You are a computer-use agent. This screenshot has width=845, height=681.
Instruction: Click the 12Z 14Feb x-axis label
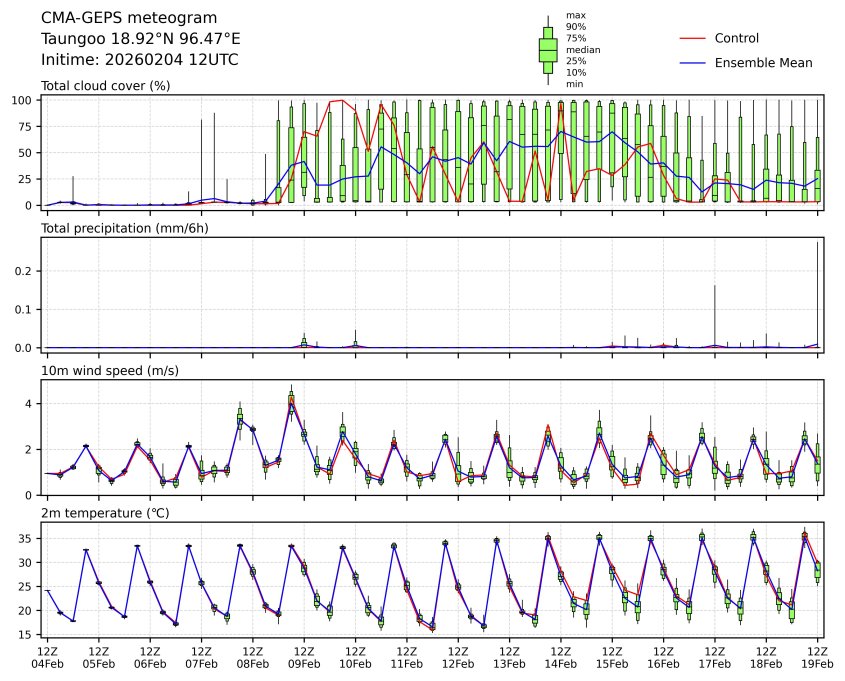[x=560, y=657]
